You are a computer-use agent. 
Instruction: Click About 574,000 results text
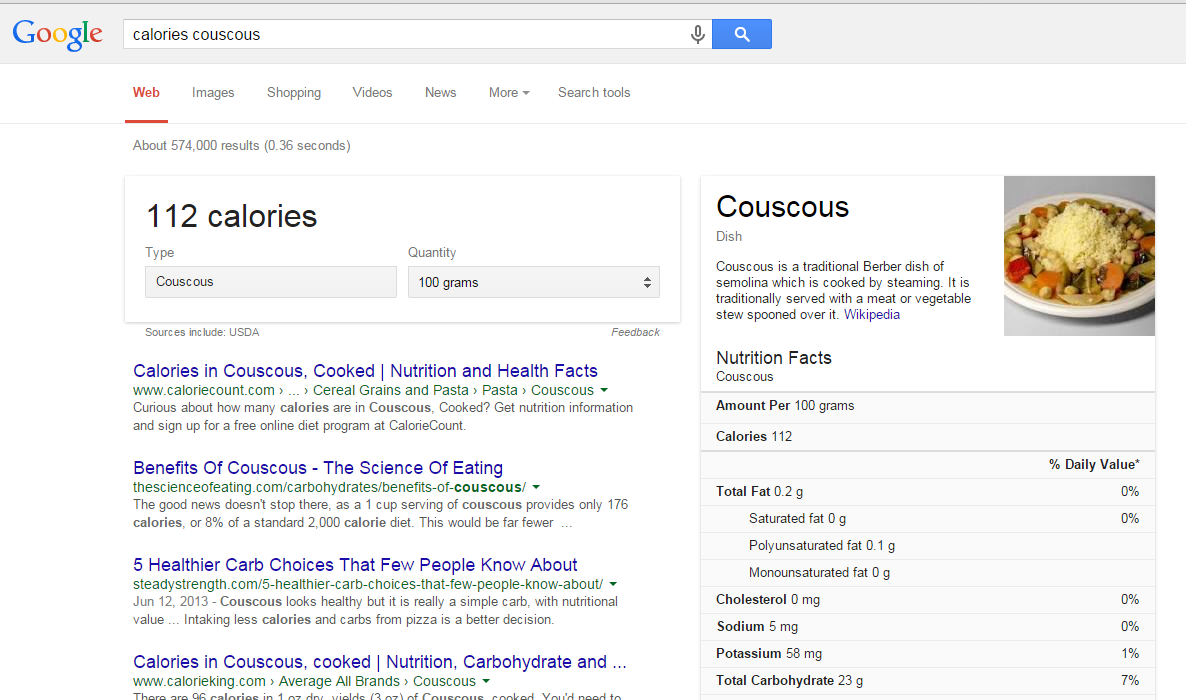click(241, 145)
